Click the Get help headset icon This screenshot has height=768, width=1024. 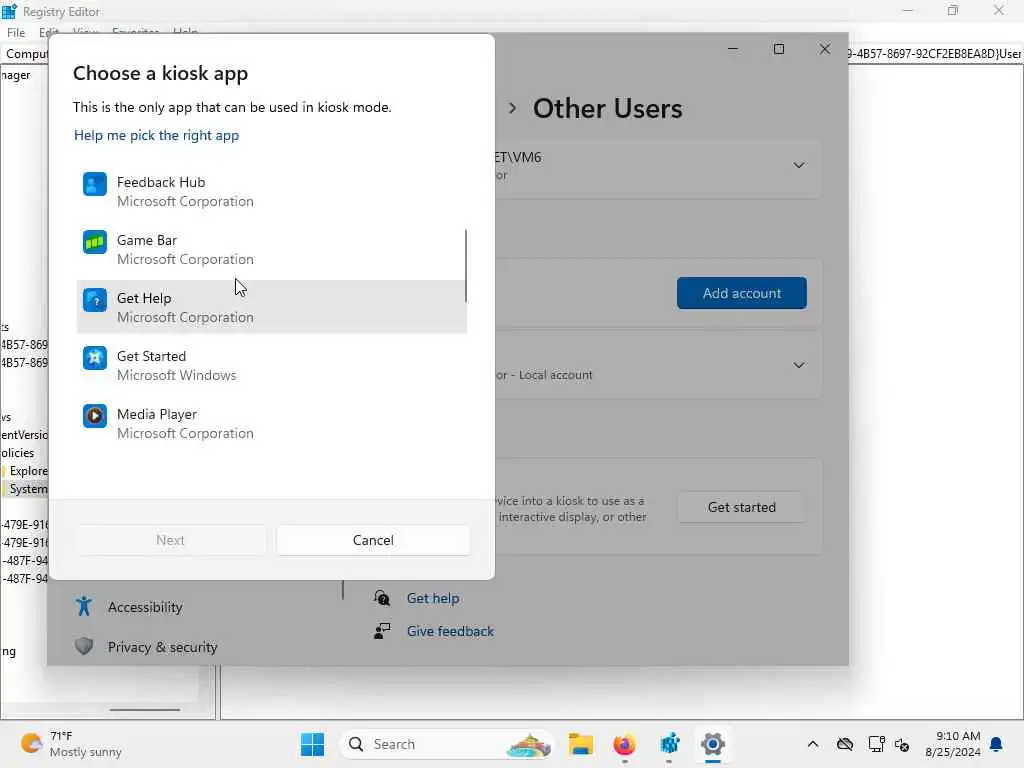pyautogui.click(x=382, y=598)
